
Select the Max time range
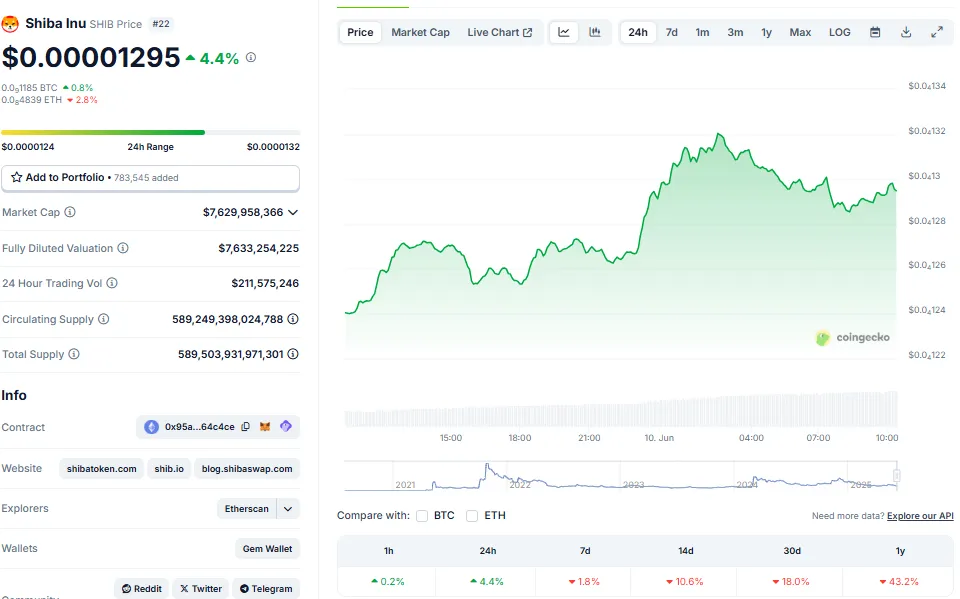pos(800,32)
